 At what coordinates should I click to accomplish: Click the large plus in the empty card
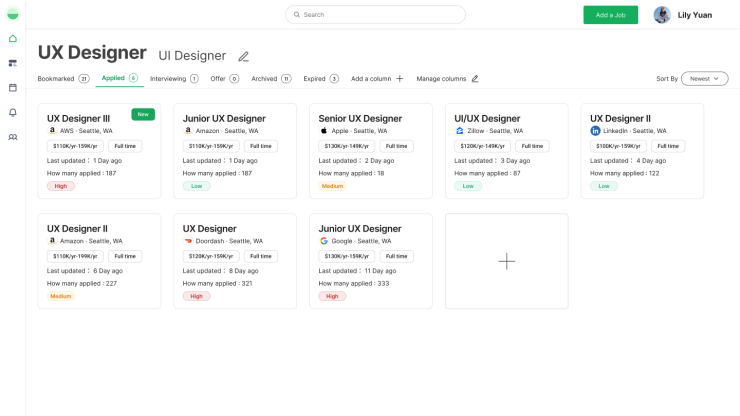pos(507,261)
